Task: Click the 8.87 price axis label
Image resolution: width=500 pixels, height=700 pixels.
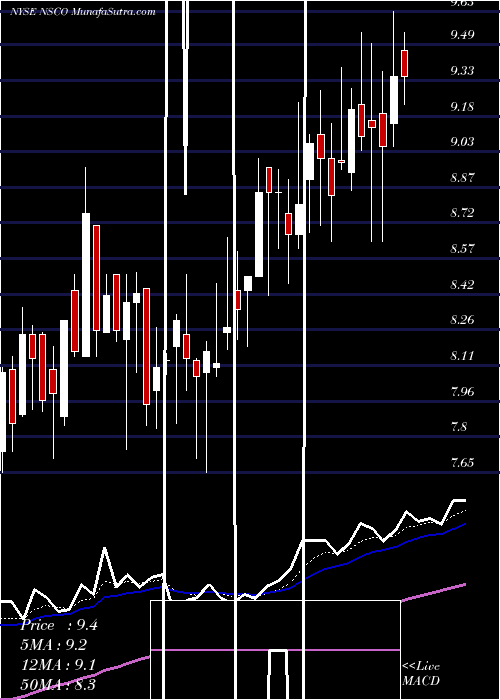Action: point(462,178)
